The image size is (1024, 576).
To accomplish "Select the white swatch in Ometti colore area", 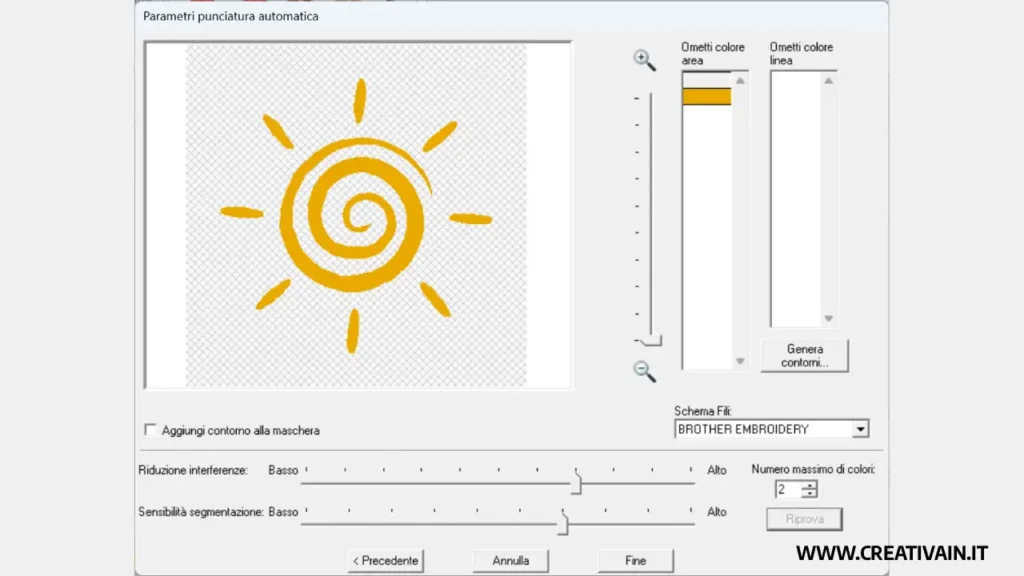I will coord(707,80).
